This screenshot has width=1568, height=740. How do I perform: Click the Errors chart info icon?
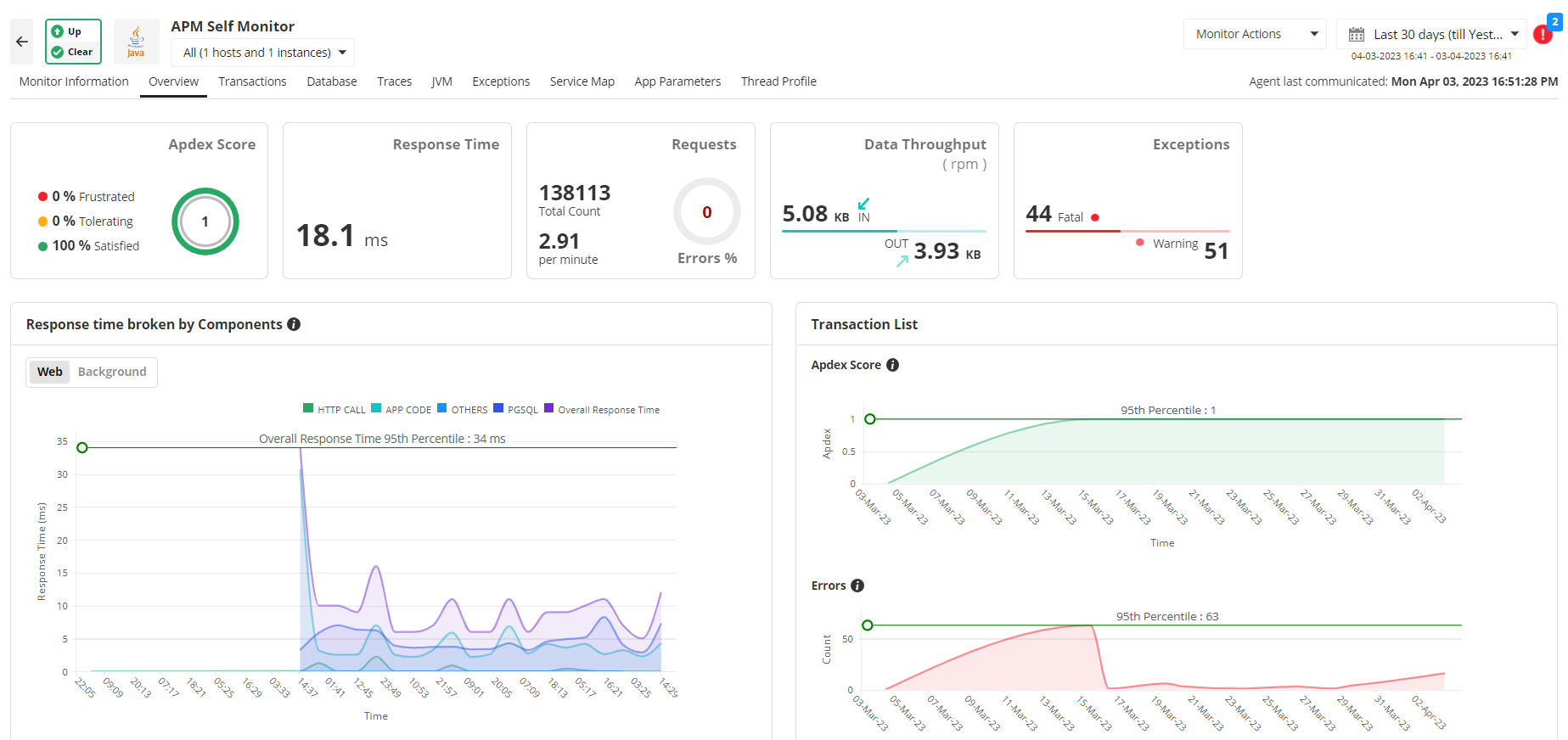[x=857, y=586]
